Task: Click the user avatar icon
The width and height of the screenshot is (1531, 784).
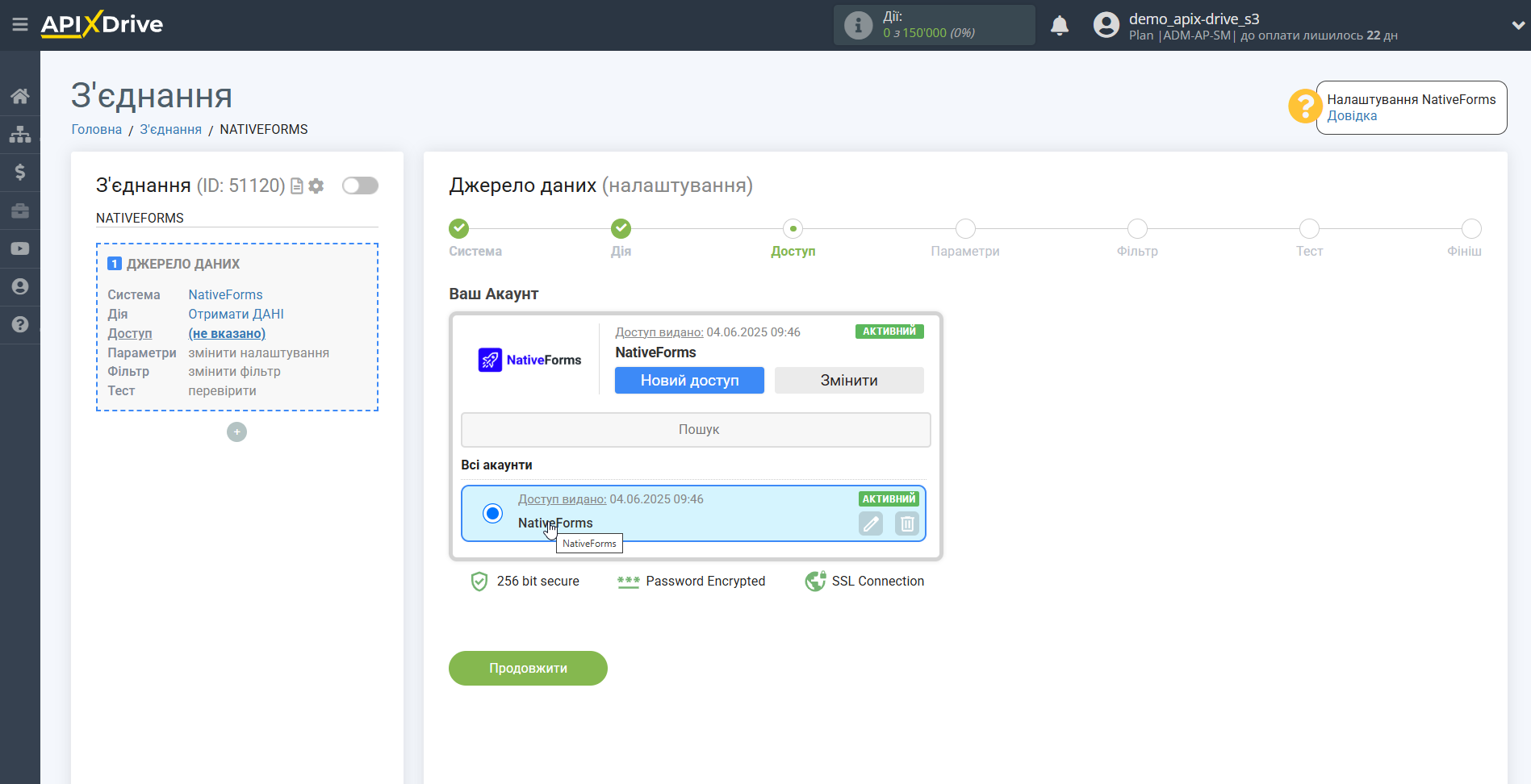Action: point(1106,26)
